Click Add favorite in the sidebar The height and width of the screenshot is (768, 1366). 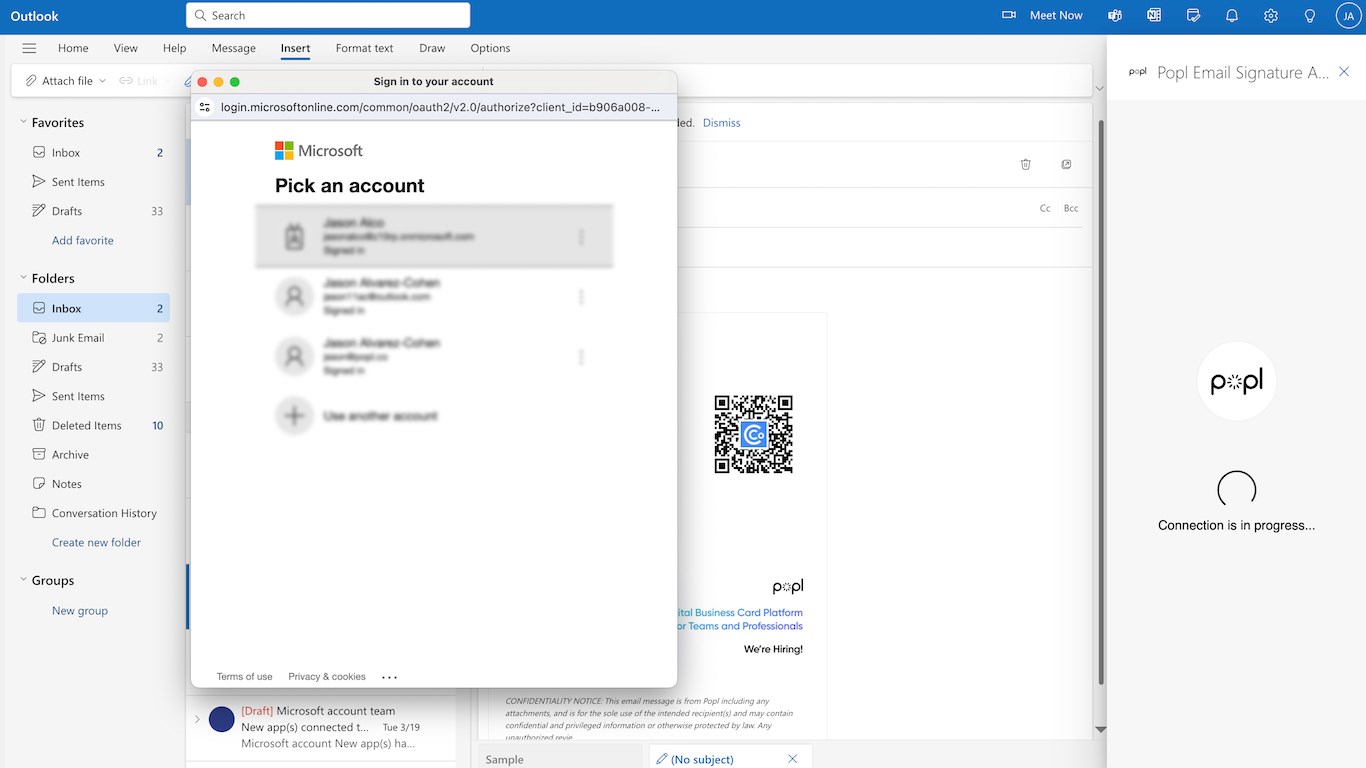(x=83, y=240)
